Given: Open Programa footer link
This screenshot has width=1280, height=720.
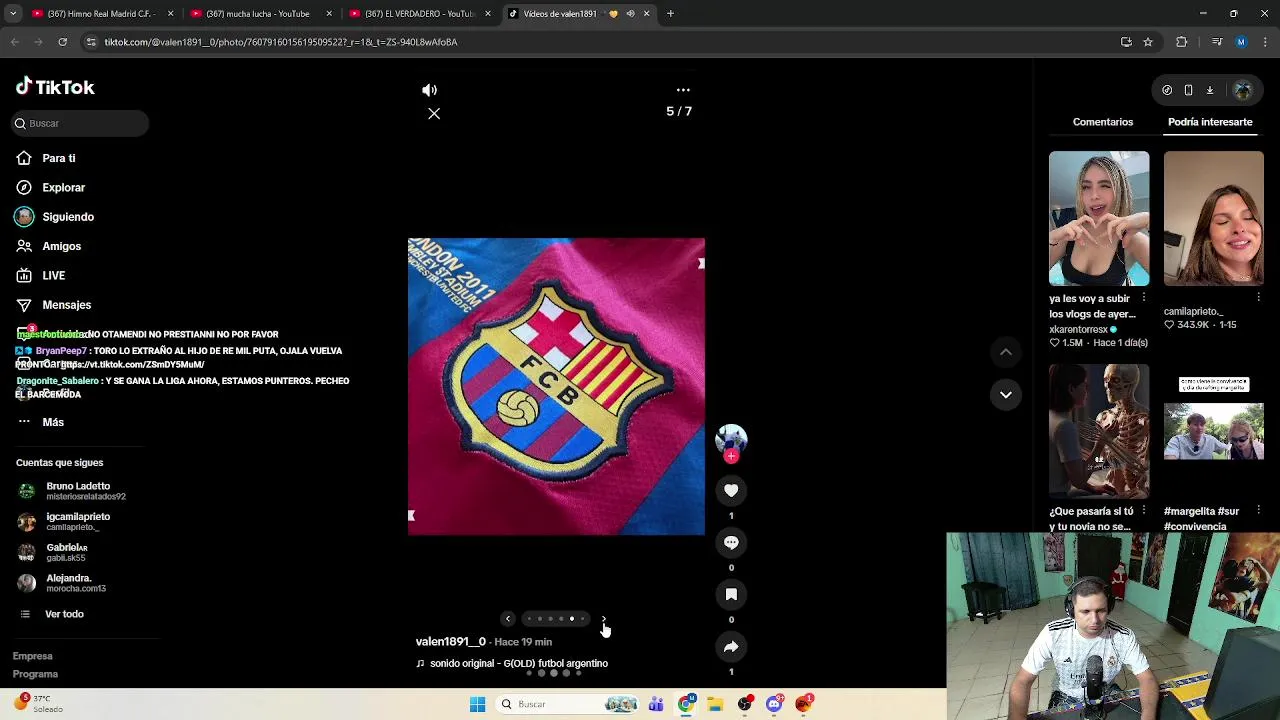Looking at the screenshot, I should pos(35,674).
